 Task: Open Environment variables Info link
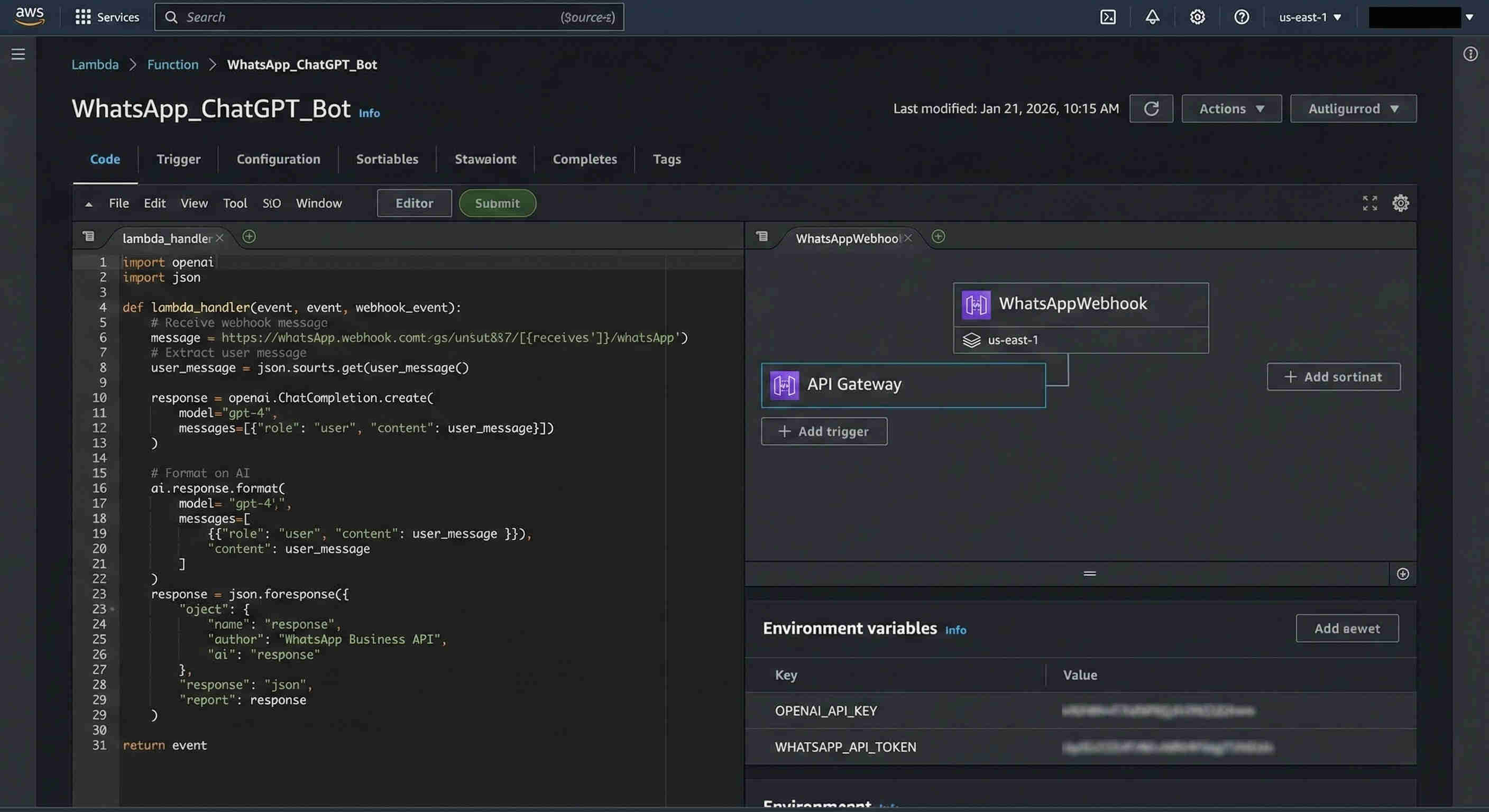point(955,630)
